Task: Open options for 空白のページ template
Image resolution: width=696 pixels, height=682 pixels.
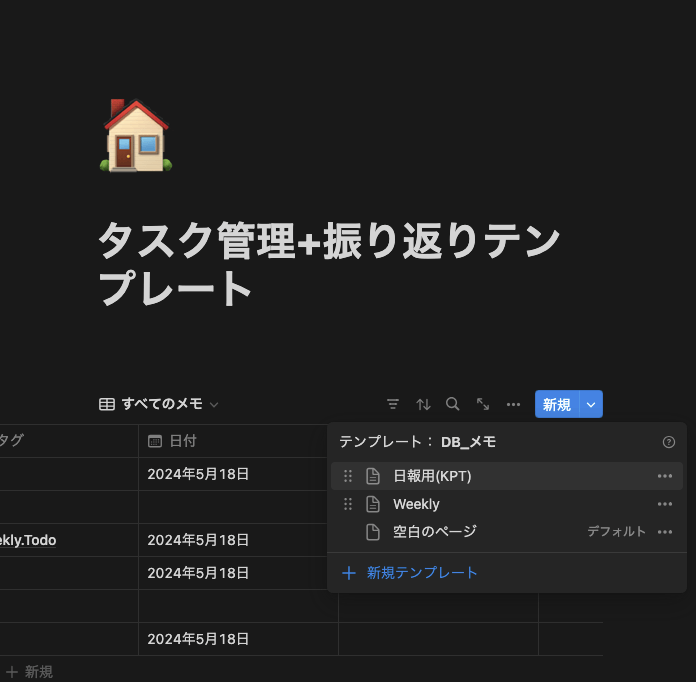Action: [x=664, y=532]
